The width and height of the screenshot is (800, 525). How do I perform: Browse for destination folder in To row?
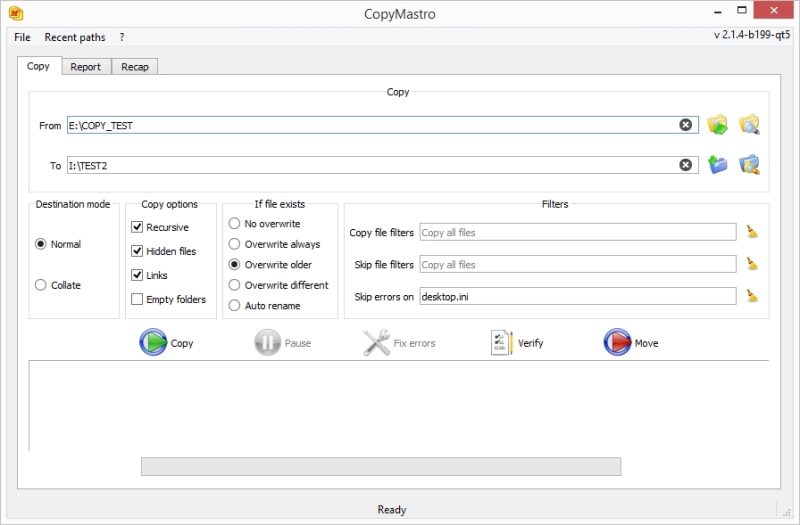tap(717, 165)
